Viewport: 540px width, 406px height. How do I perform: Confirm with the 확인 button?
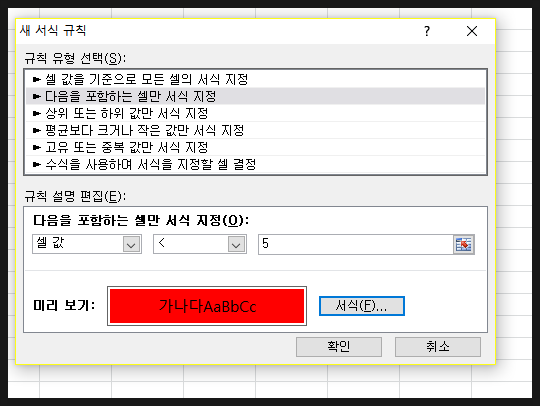(x=339, y=346)
